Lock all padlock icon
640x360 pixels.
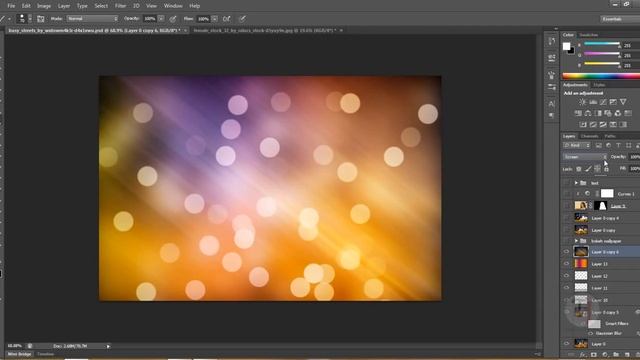click(x=606, y=169)
